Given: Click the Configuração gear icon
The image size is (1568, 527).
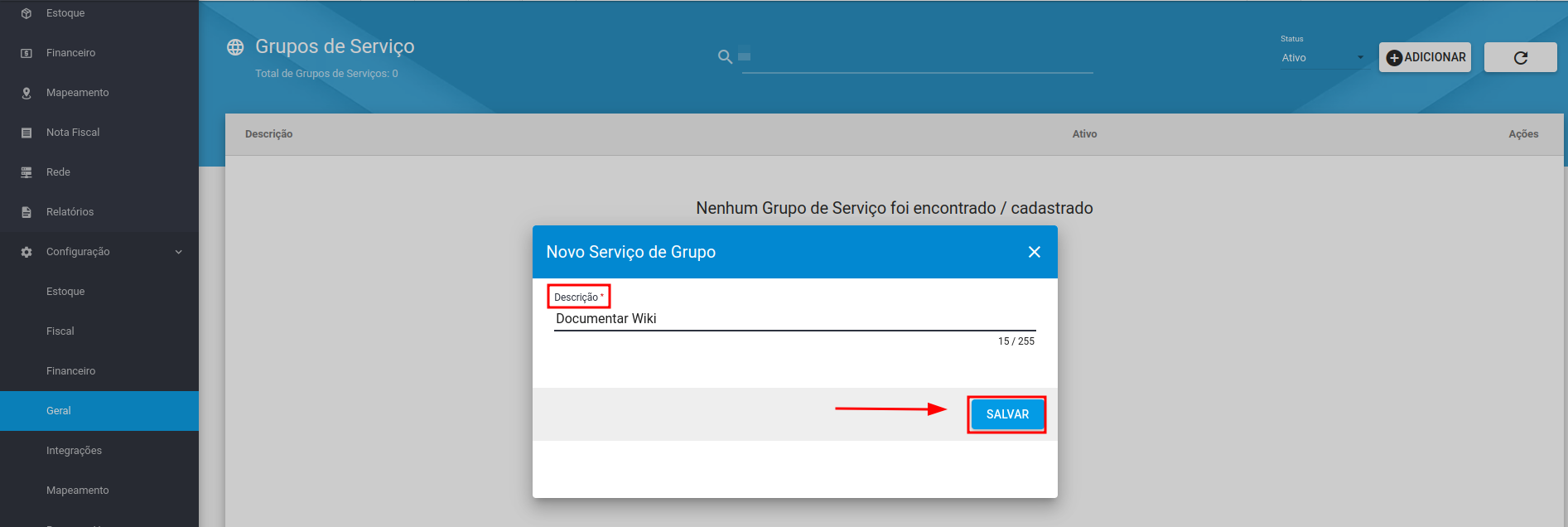Looking at the screenshot, I should click(27, 252).
